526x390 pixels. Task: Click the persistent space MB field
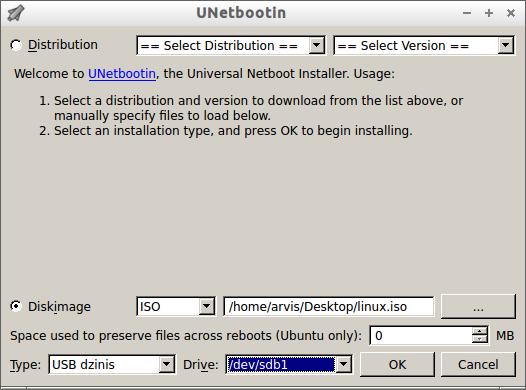click(420, 335)
